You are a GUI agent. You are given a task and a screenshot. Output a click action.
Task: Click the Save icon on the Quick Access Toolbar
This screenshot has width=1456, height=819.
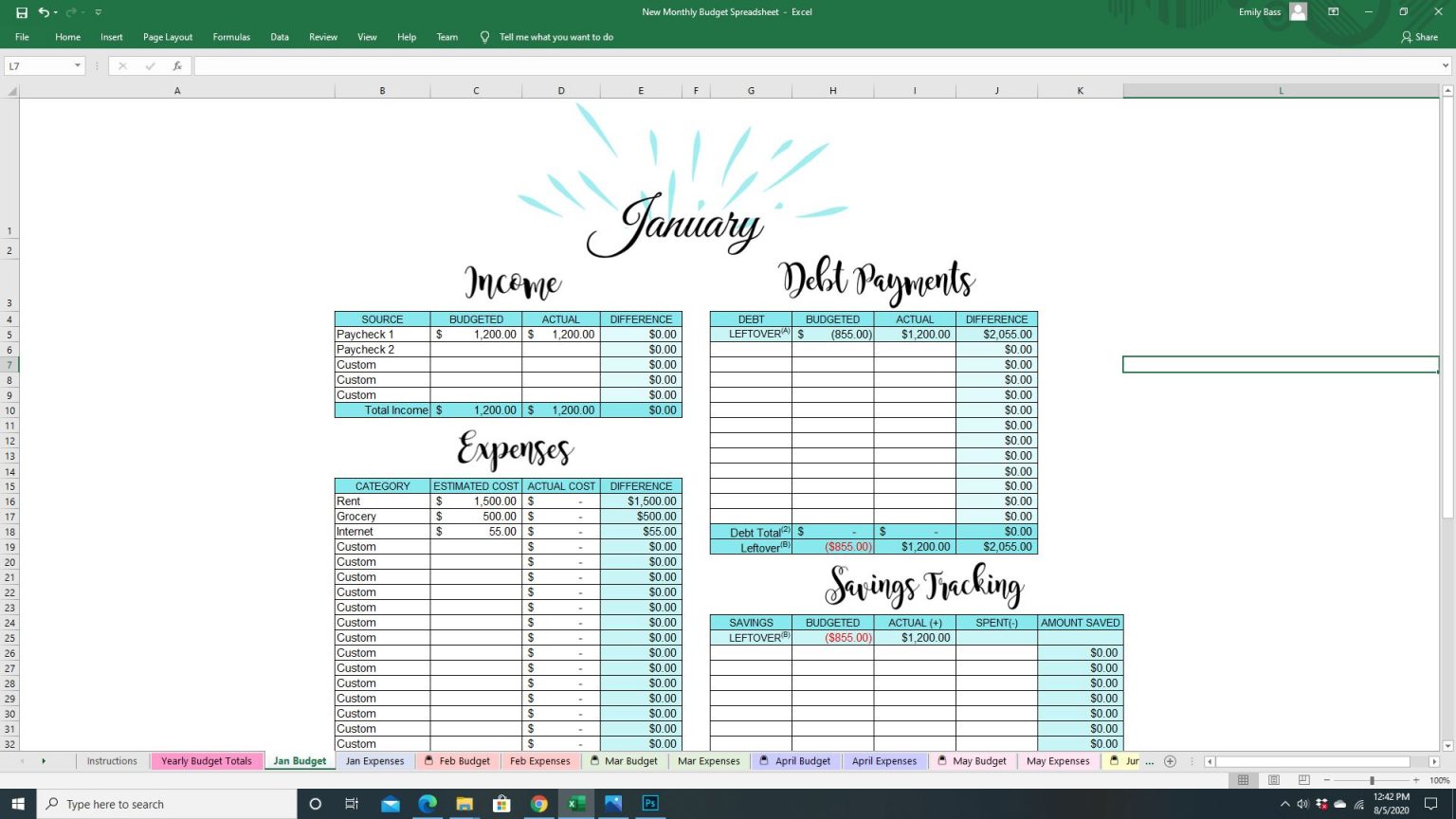pos(23,11)
